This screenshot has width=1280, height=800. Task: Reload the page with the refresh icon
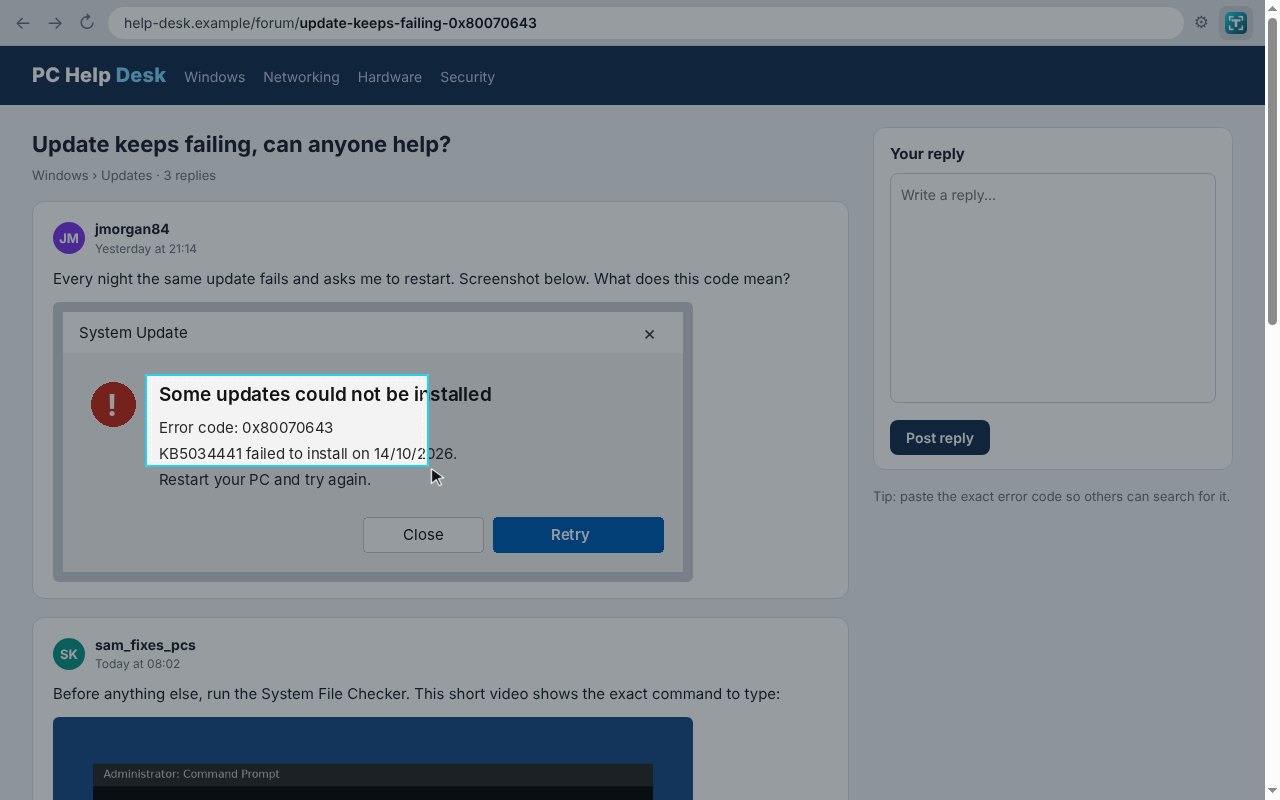tap(87, 23)
